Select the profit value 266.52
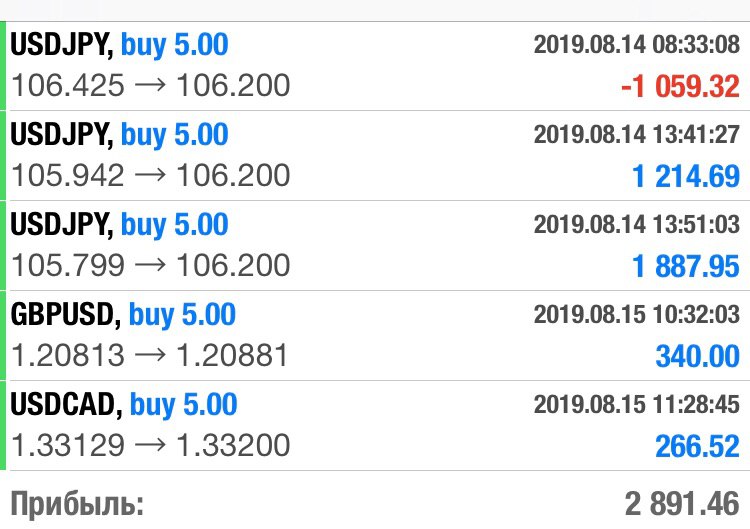750x529 pixels. tap(697, 446)
